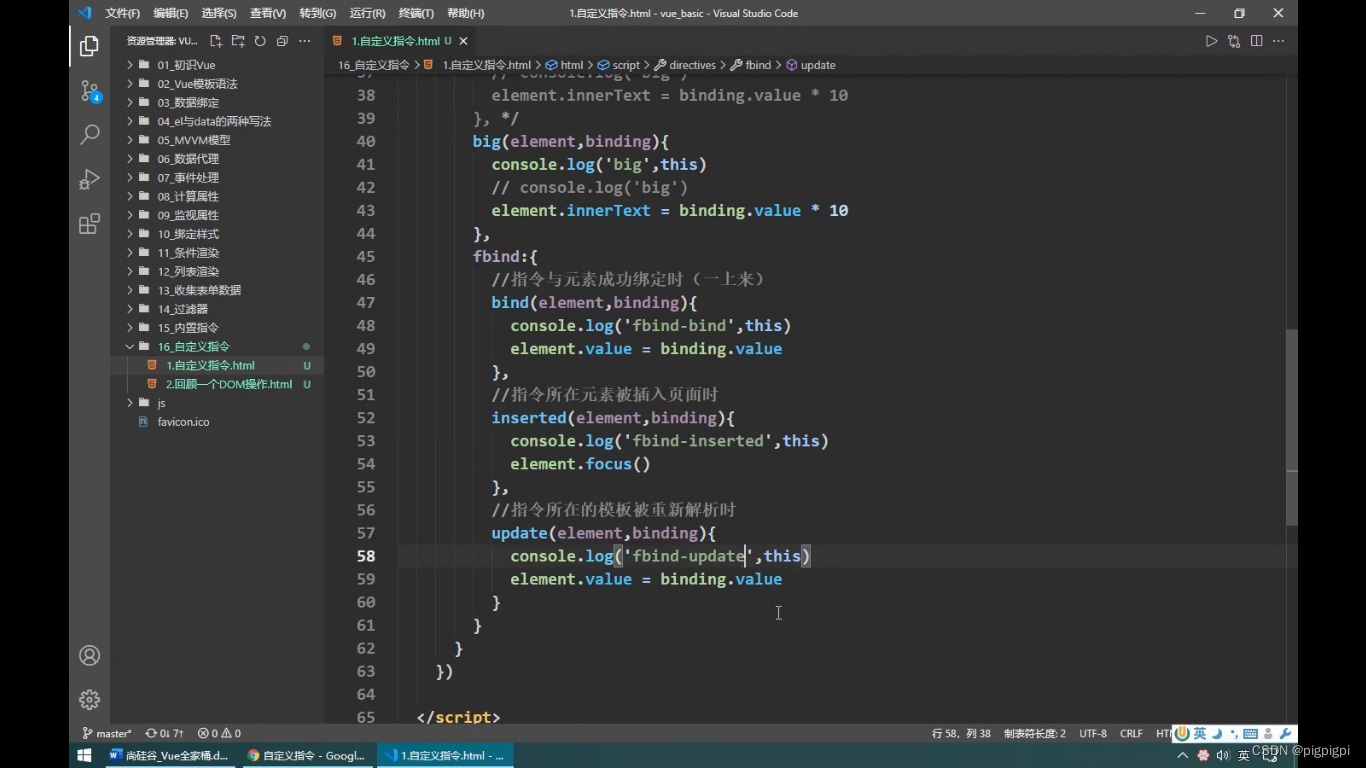1366x768 pixels.
Task: Open the 编辑(E) menu
Action: click(170, 13)
